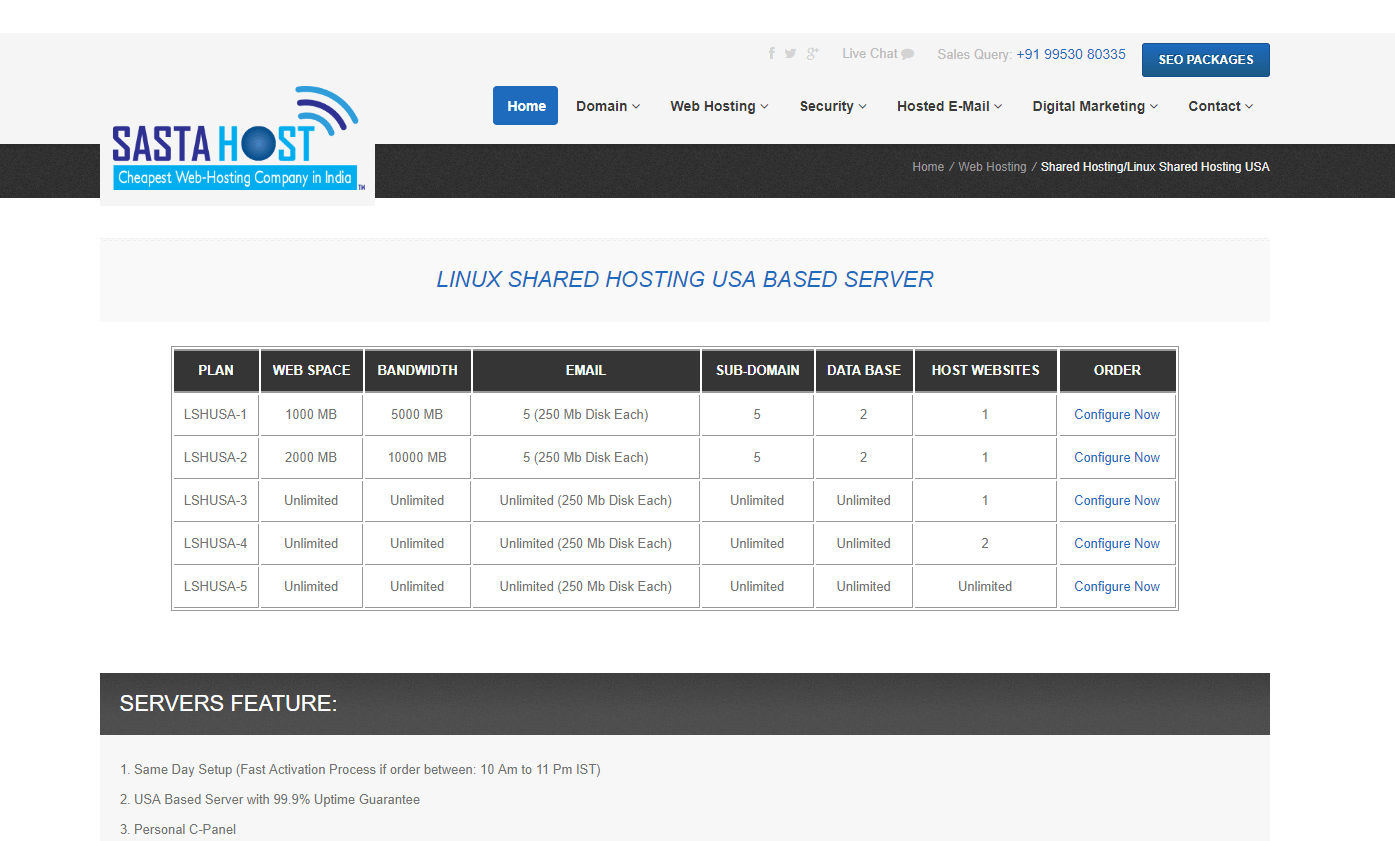Click the PLAN column header
This screenshot has height=841, width=1395.
pyautogui.click(x=216, y=370)
